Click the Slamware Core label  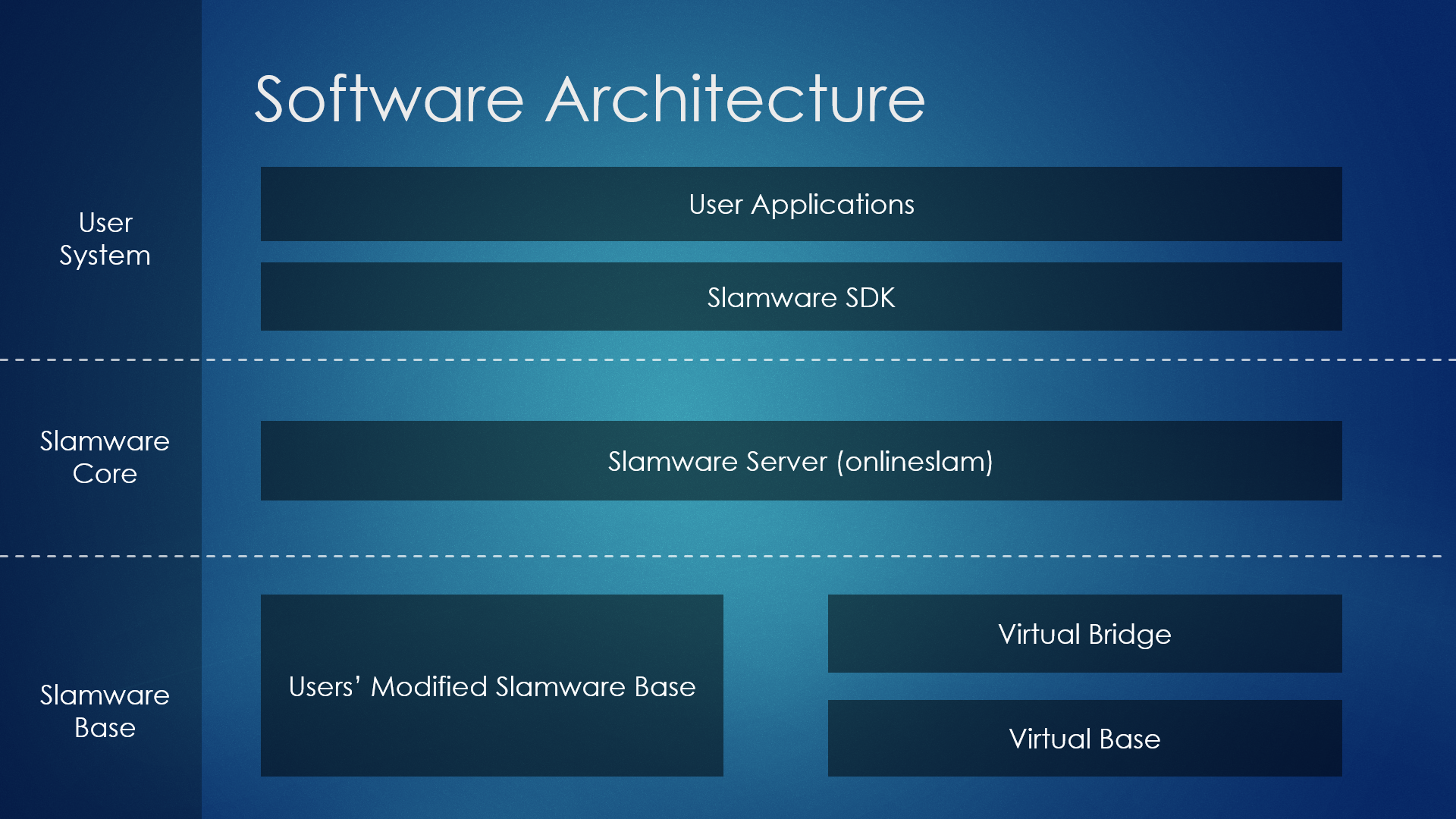pyautogui.click(x=105, y=457)
